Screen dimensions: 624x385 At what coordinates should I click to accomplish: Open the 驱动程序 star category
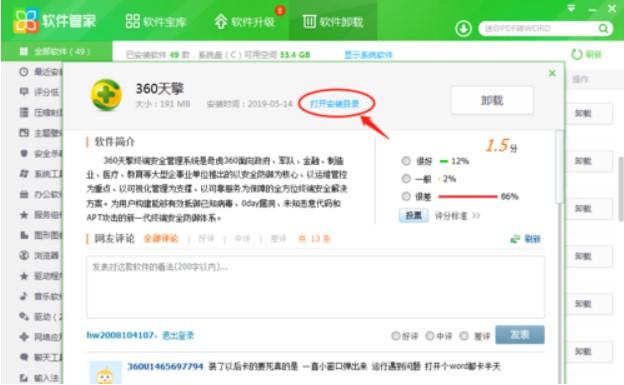click(x=40, y=276)
